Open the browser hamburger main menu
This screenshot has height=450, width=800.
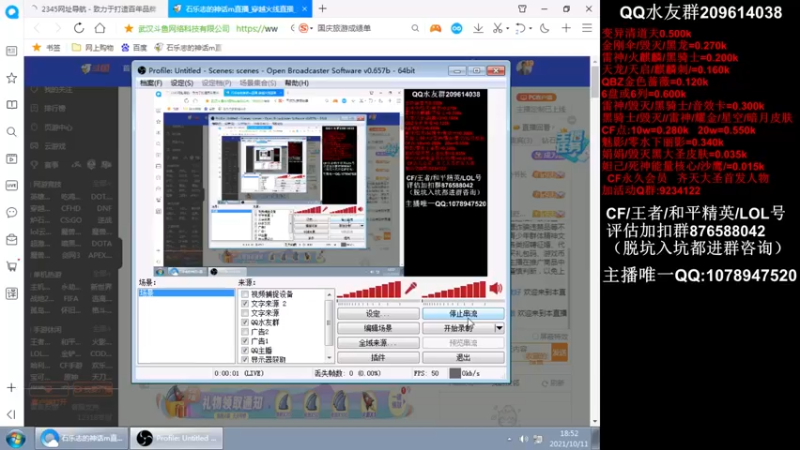[587, 28]
